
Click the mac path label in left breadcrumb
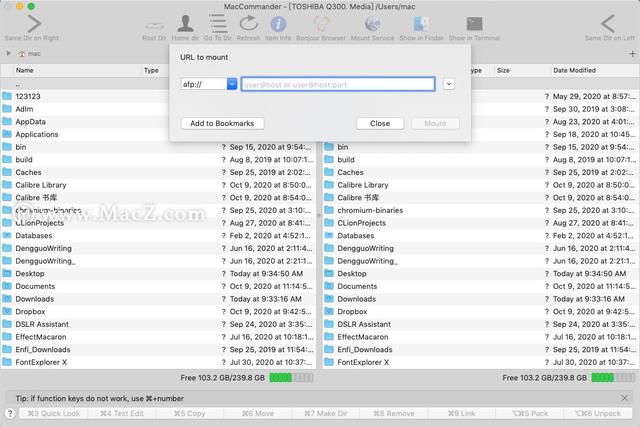pos(34,53)
